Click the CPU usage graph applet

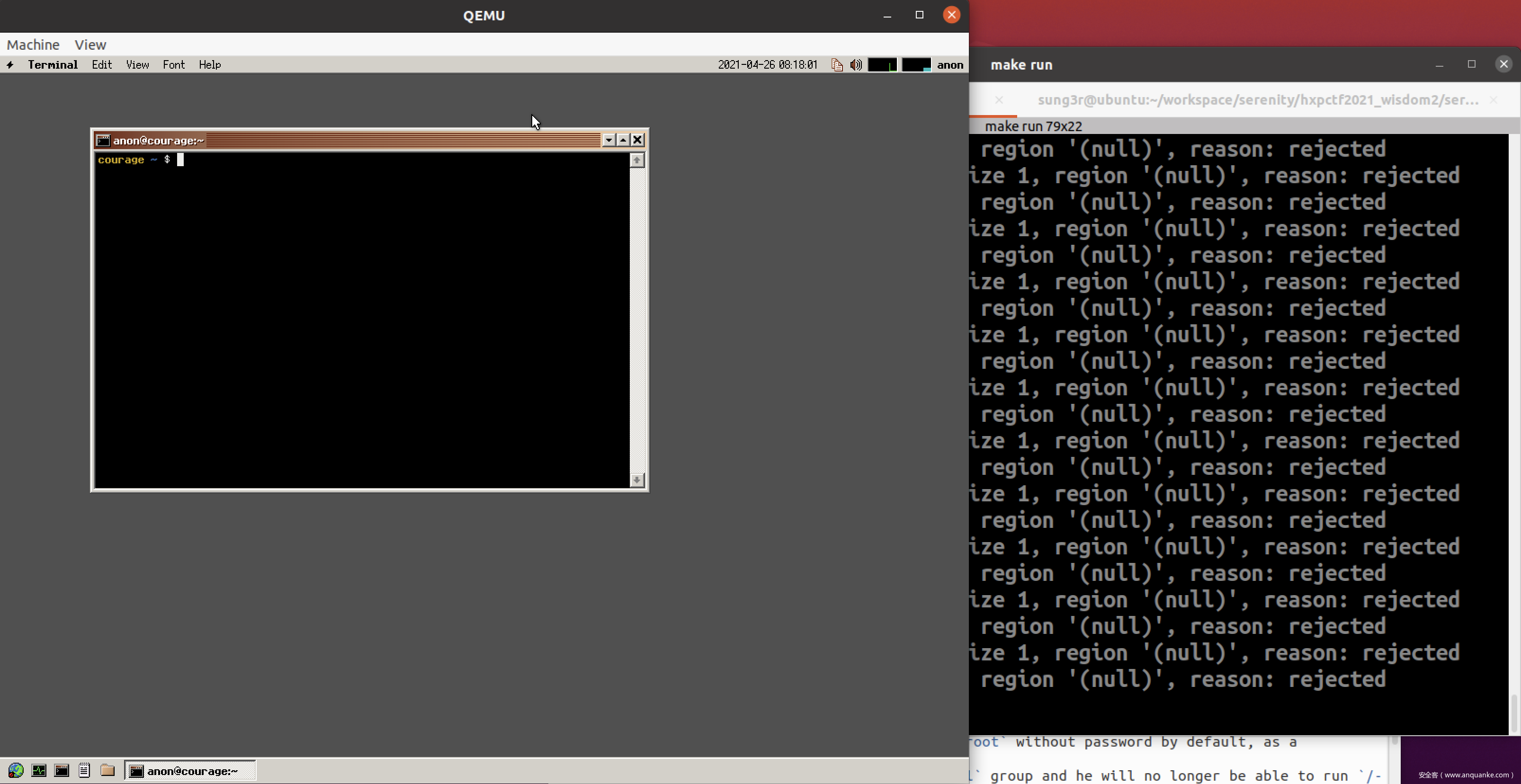click(882, 65)
